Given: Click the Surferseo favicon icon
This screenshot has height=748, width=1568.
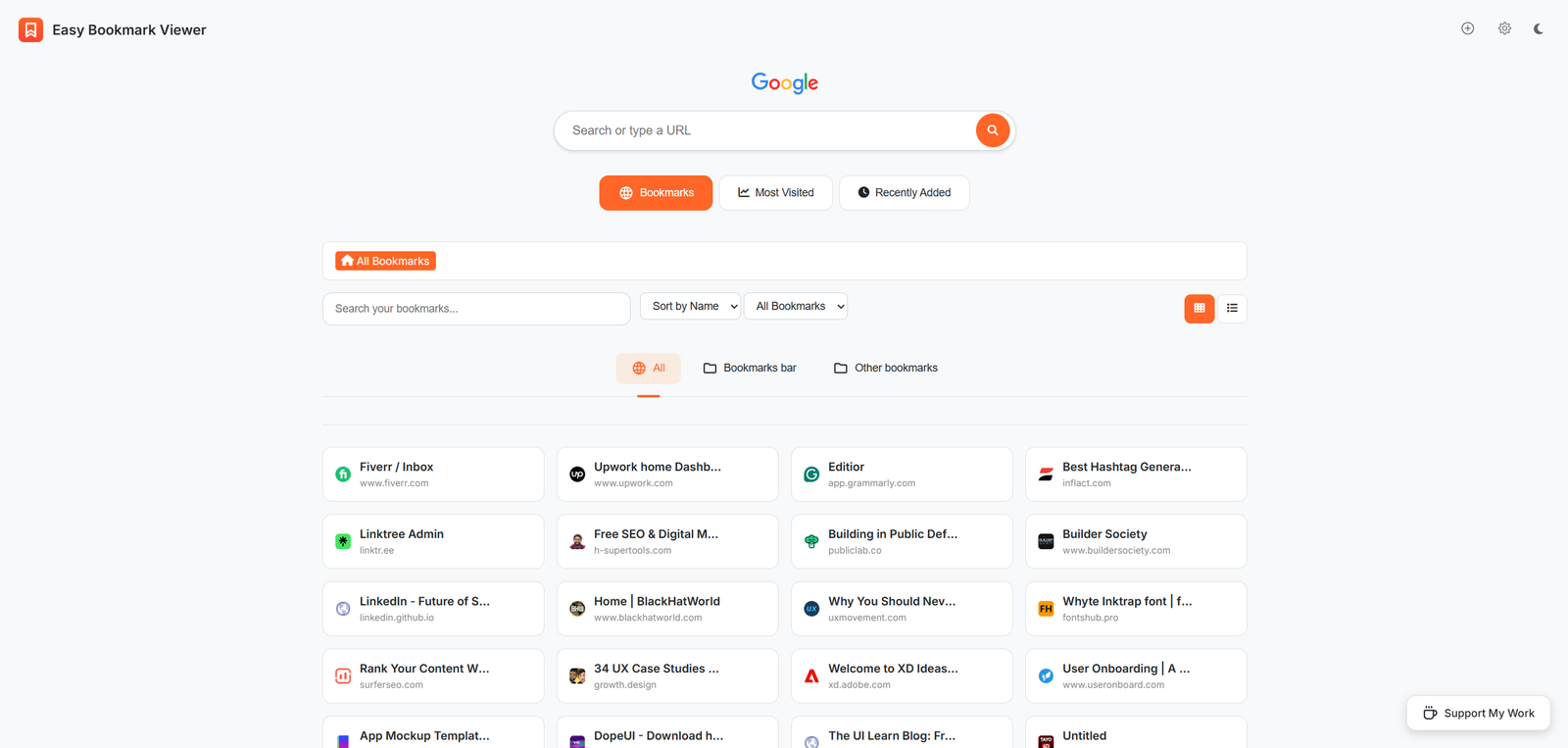Looking at the screenshot, I should [x=343, y=675].
